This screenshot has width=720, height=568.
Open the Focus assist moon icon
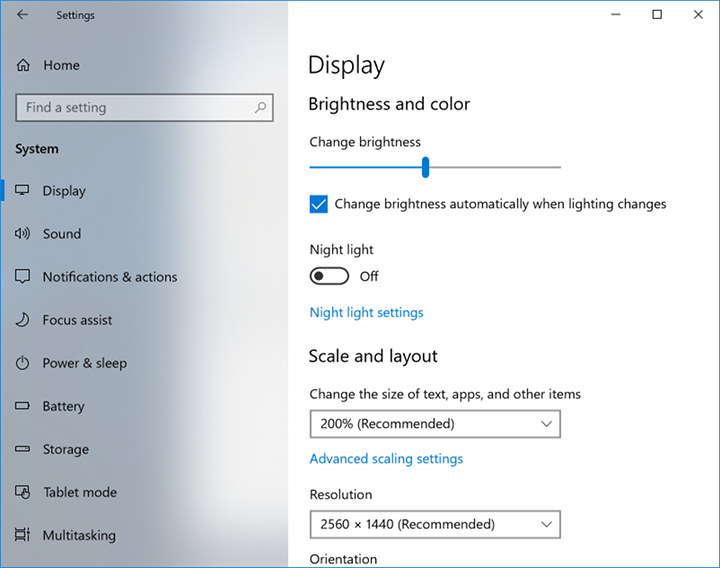tap(22, 320)
